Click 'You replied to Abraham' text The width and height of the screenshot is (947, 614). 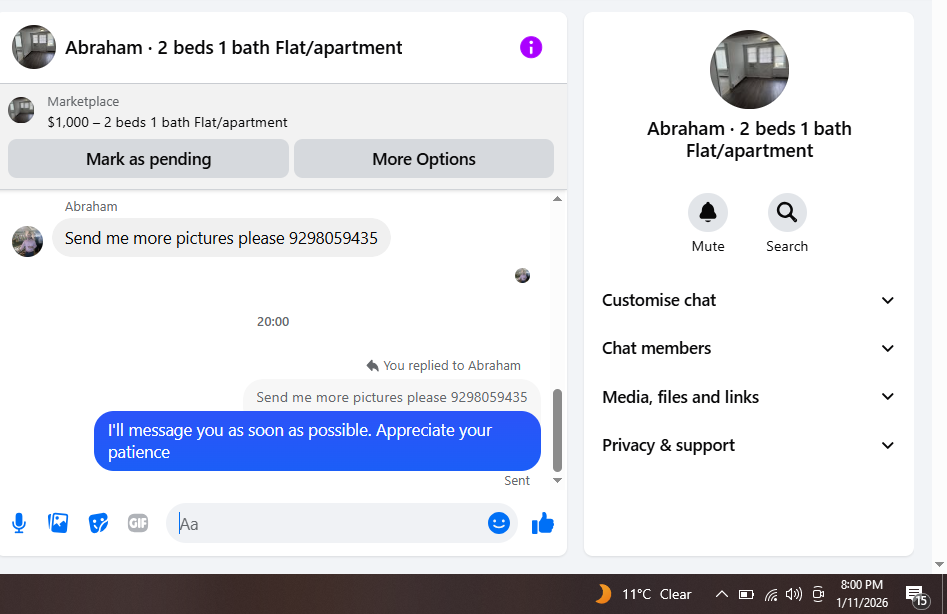(x=452, y=366)
